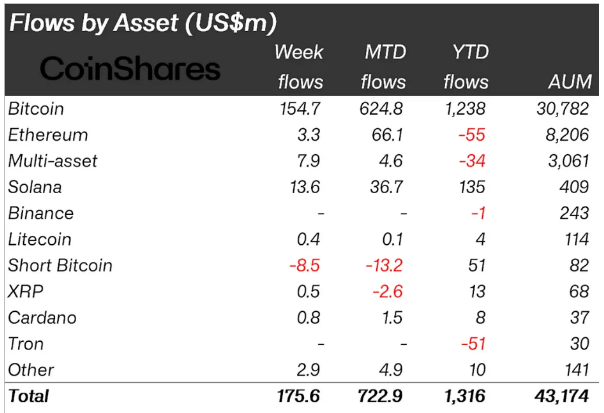The width and height of the screenshot is (604, 413).
Task: Click the Bitcoin row label
Action: [x=38, y=108]
